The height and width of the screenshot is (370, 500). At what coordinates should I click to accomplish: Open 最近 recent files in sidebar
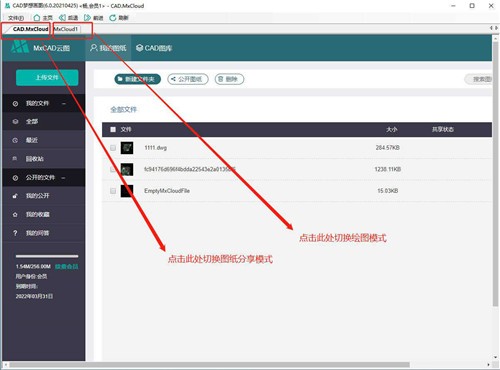point(43,140)
